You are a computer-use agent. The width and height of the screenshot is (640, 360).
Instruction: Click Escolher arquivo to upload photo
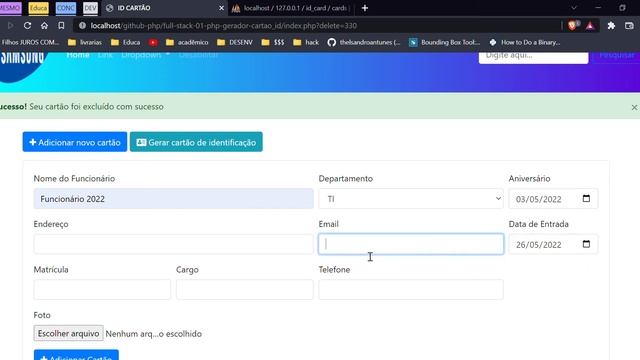pos(69,333)
